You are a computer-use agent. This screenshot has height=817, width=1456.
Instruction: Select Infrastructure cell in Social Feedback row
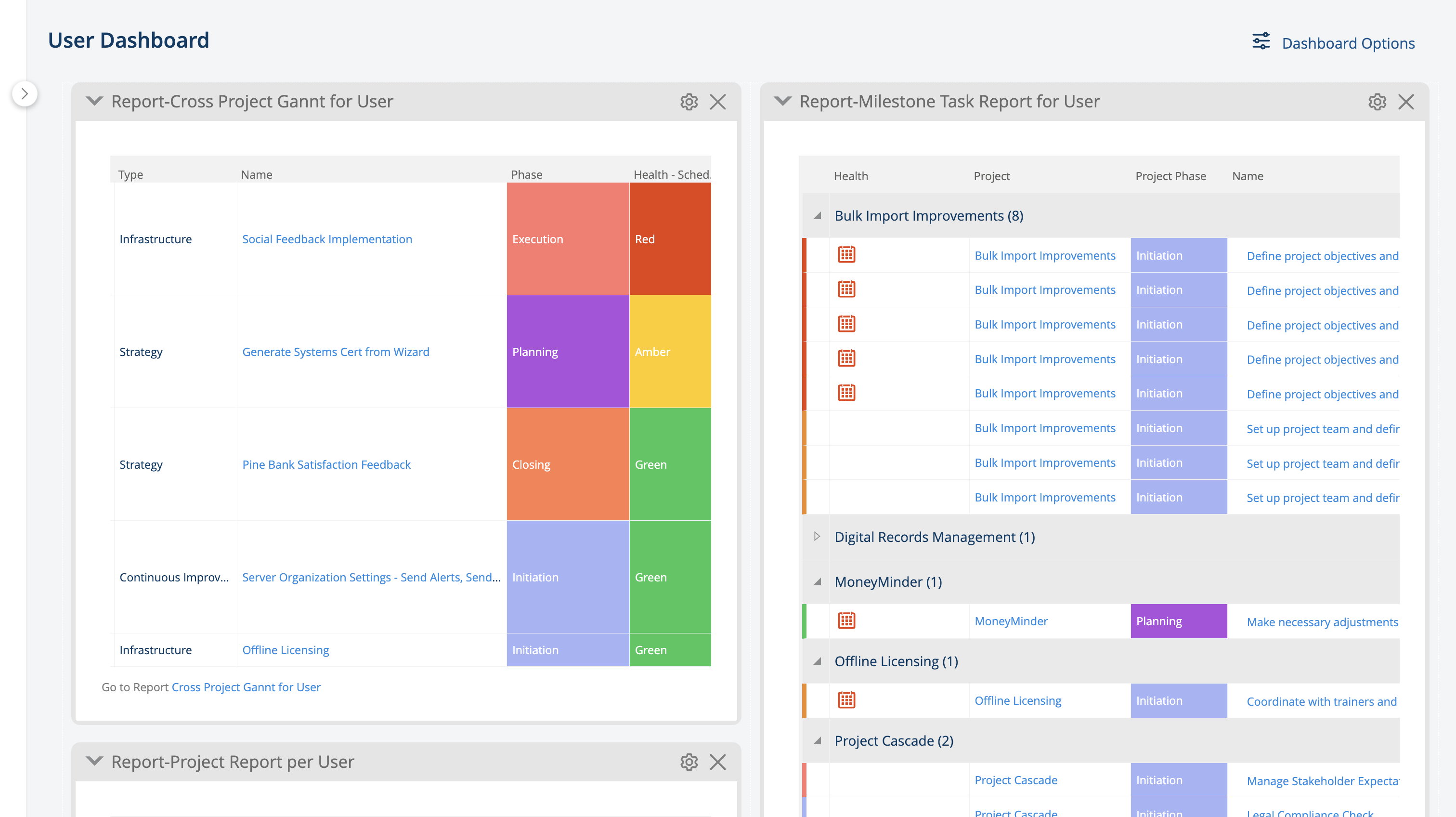(175, 238)
